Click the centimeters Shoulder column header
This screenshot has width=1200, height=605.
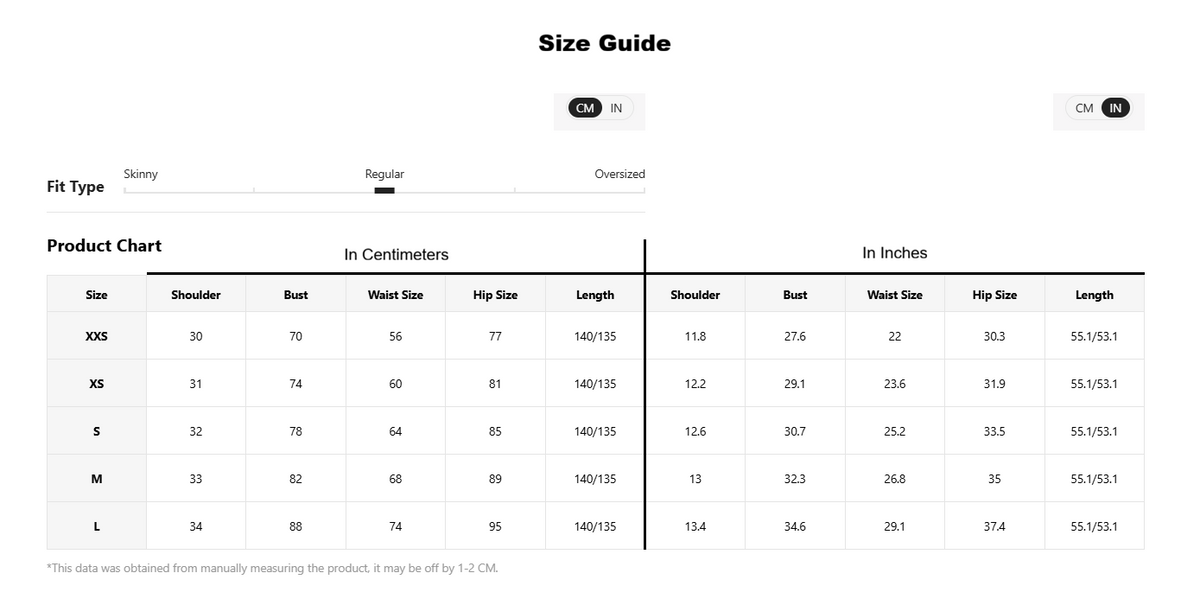coord(196,295)
